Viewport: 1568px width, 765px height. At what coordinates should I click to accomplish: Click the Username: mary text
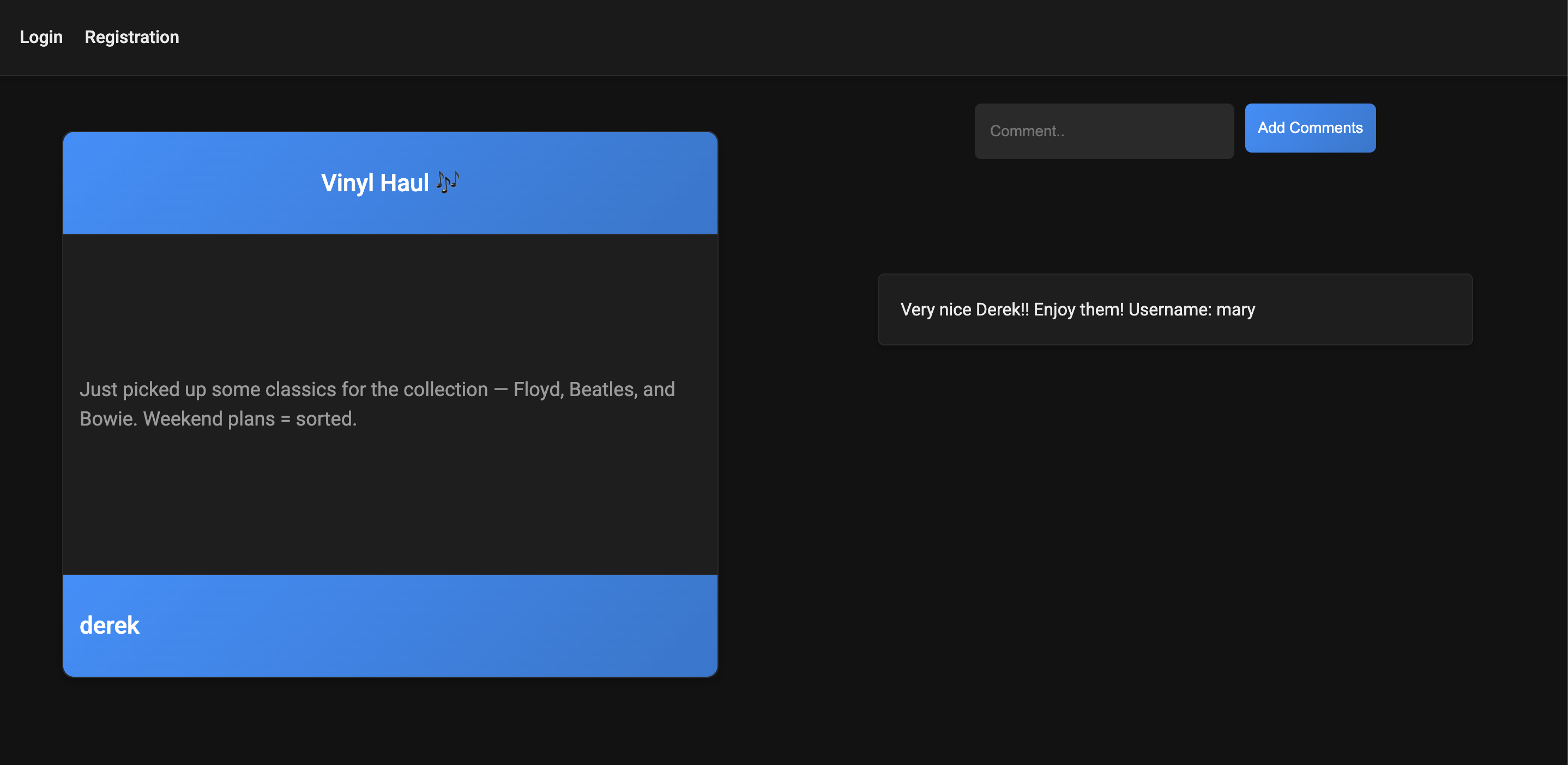(1191, 309)
